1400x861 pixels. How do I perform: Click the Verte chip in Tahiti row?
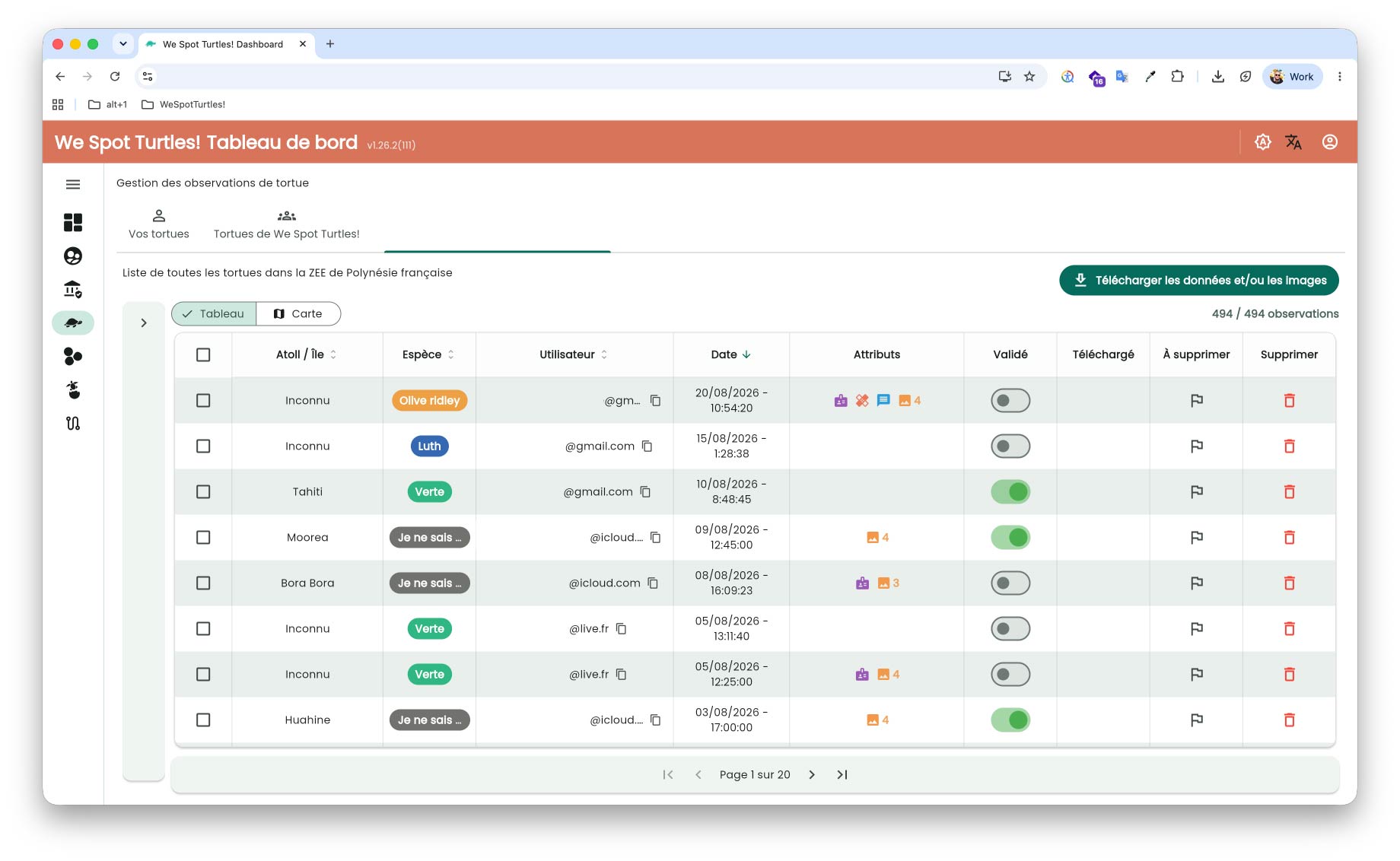[429, 492]
